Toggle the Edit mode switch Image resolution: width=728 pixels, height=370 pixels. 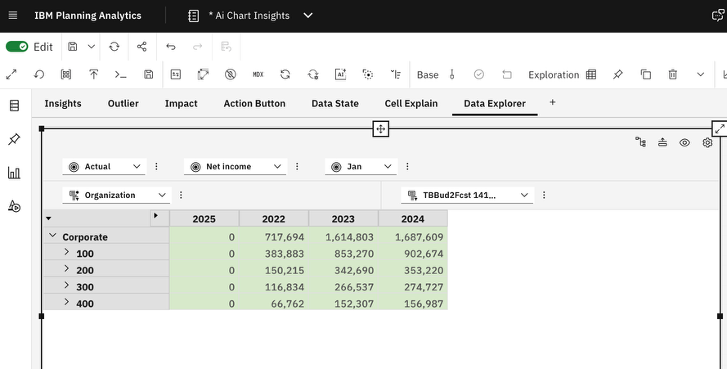tap(17, 46)
